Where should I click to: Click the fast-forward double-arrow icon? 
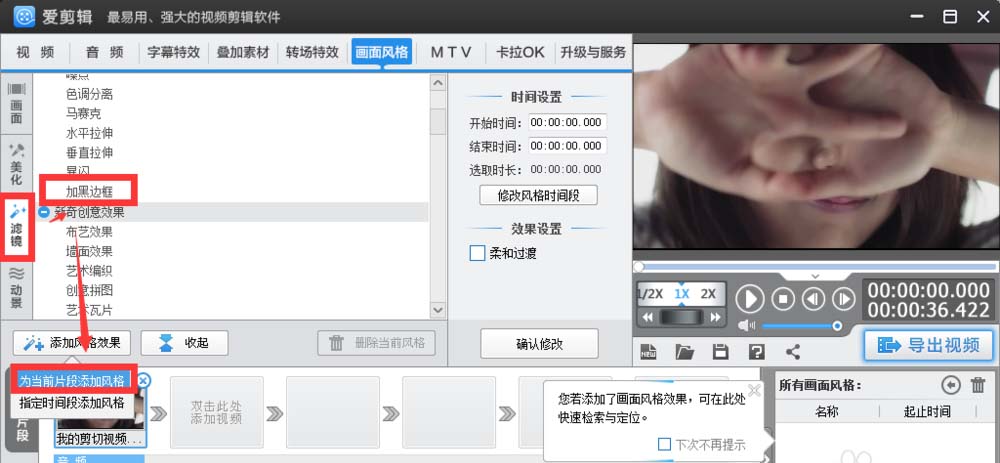(x=715, y=317)
